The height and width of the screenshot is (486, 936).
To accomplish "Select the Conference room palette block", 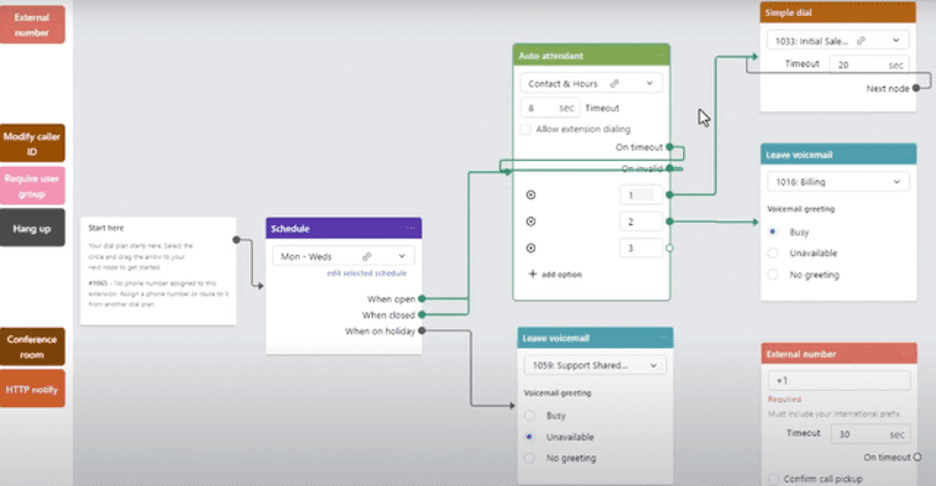I will point(32,346).
